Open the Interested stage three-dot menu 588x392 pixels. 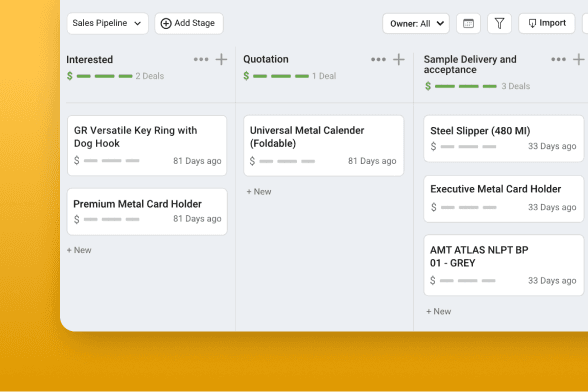point(201,59)
